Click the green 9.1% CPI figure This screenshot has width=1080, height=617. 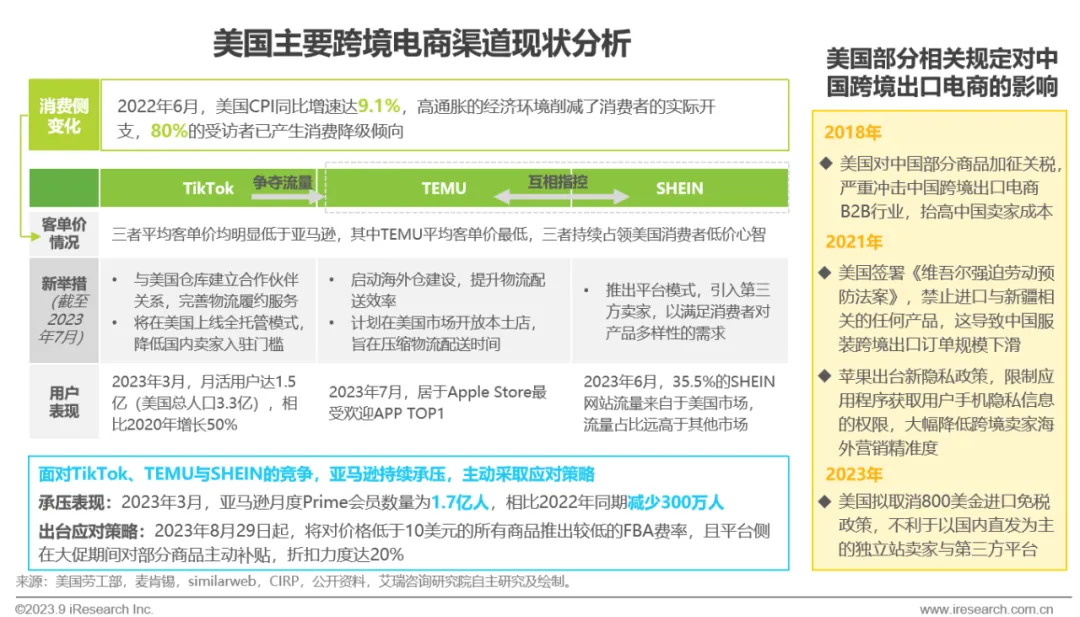pos(379,106)
